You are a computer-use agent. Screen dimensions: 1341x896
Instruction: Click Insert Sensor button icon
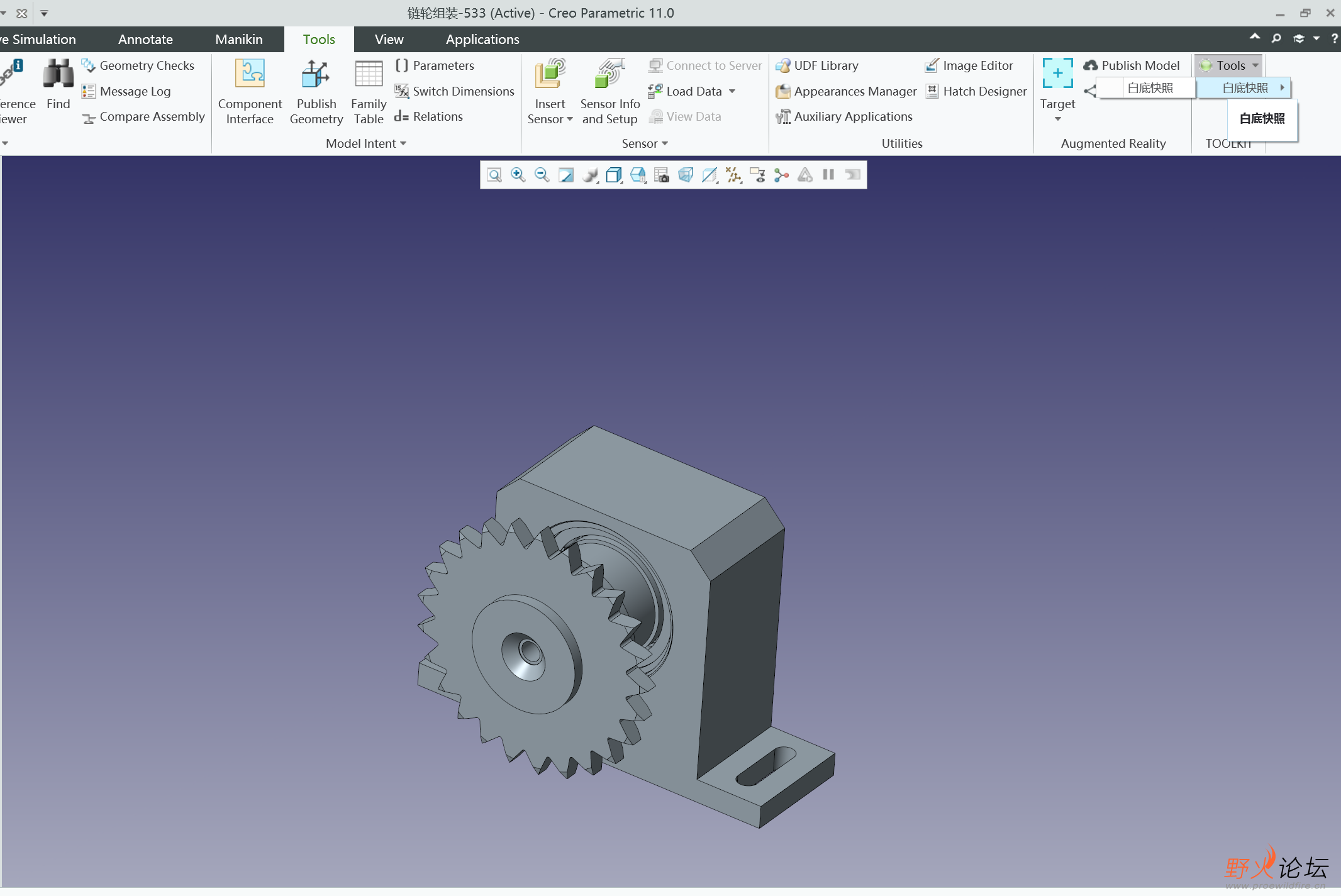[550, 74]
